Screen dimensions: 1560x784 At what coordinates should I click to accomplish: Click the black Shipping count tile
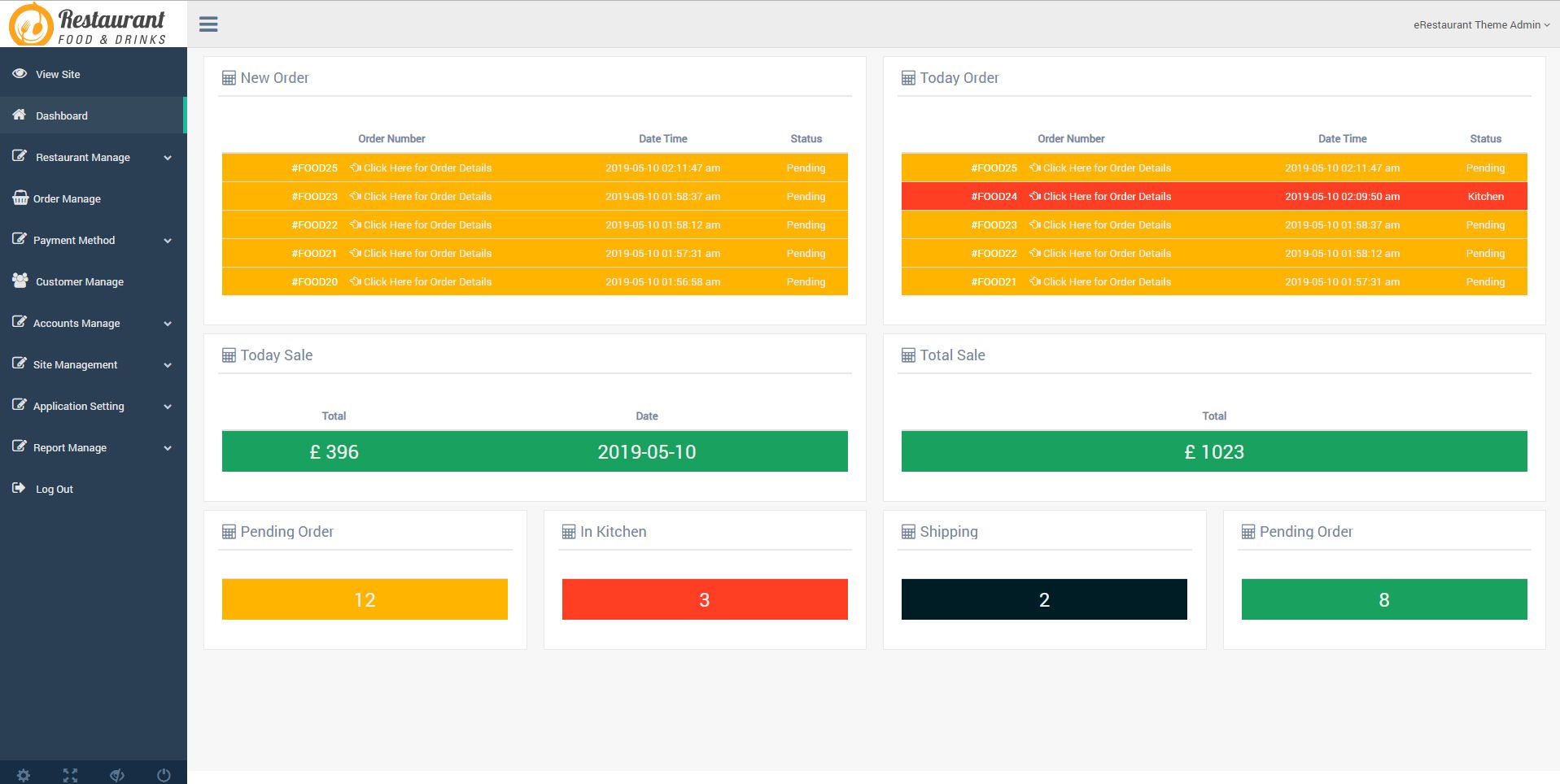click(1043, 599)
